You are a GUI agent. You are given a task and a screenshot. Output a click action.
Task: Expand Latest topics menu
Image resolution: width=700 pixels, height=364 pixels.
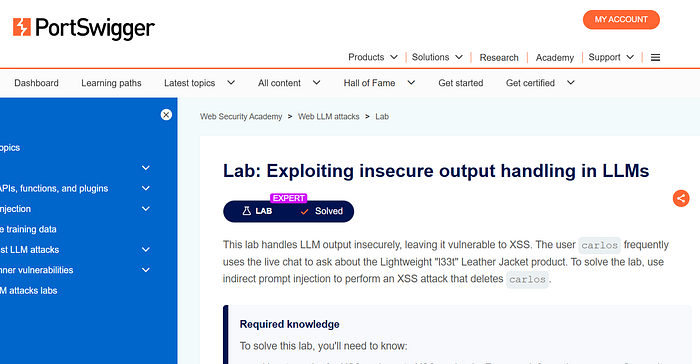[199, 83]
